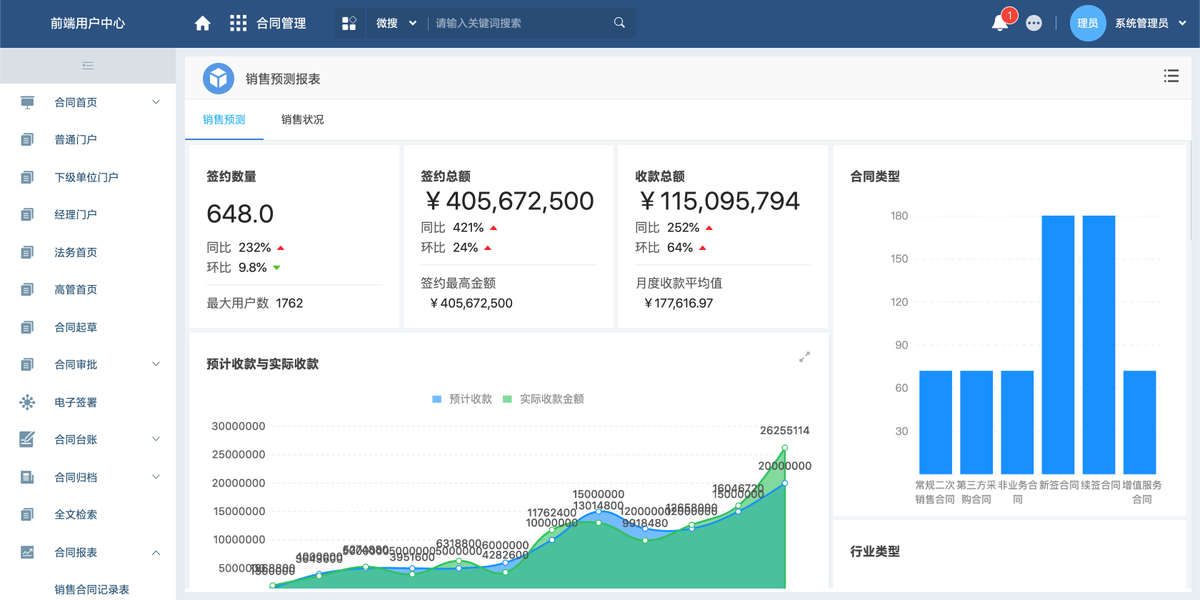Go to 合同起草 in the sidebar
This screenshot has height=600, width=1200.
click(76, 327)
